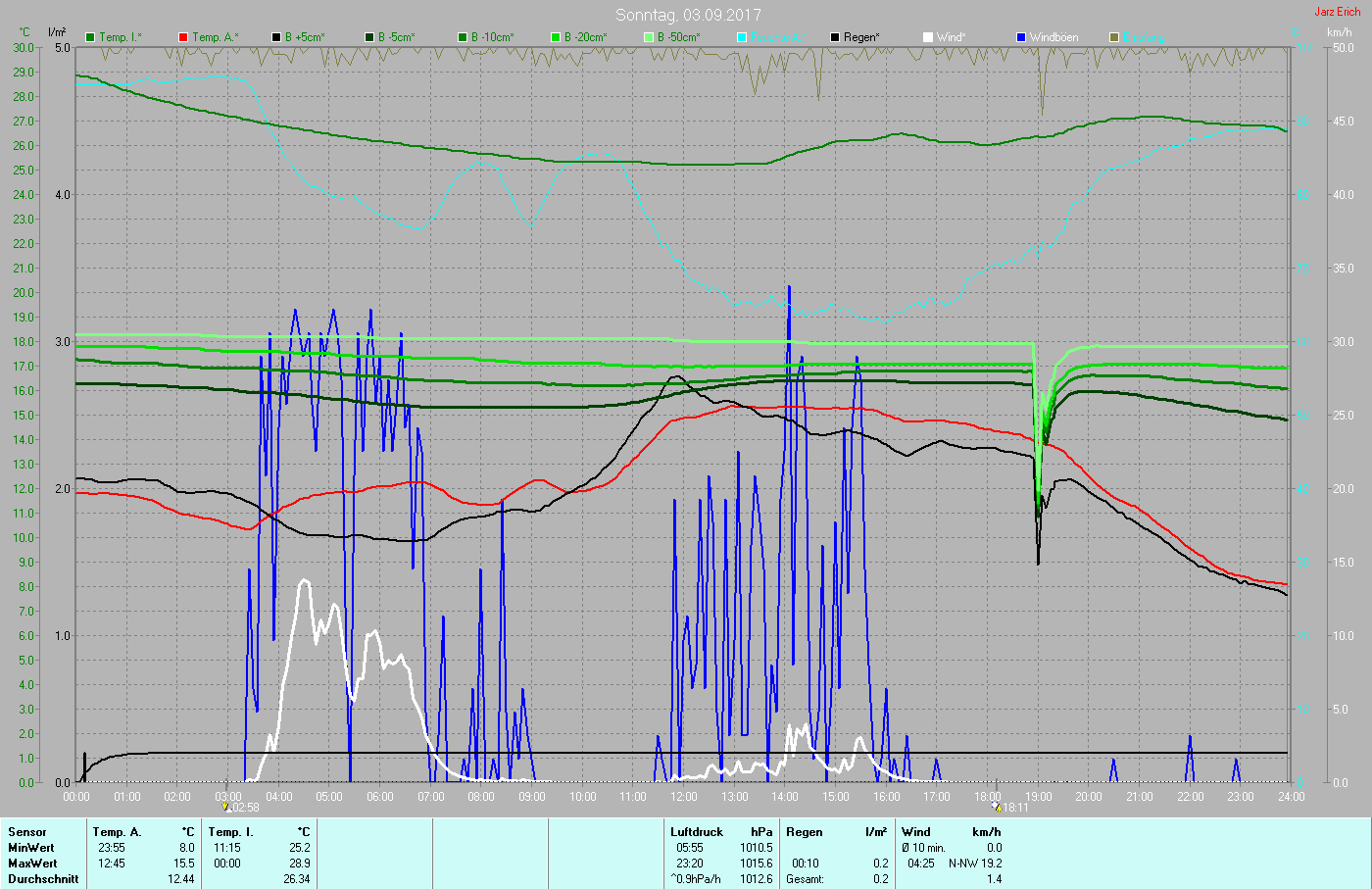Open the Jarz Erich link
The height and width of the screenshot is (889, 1372).
[x=1337, y=12]
